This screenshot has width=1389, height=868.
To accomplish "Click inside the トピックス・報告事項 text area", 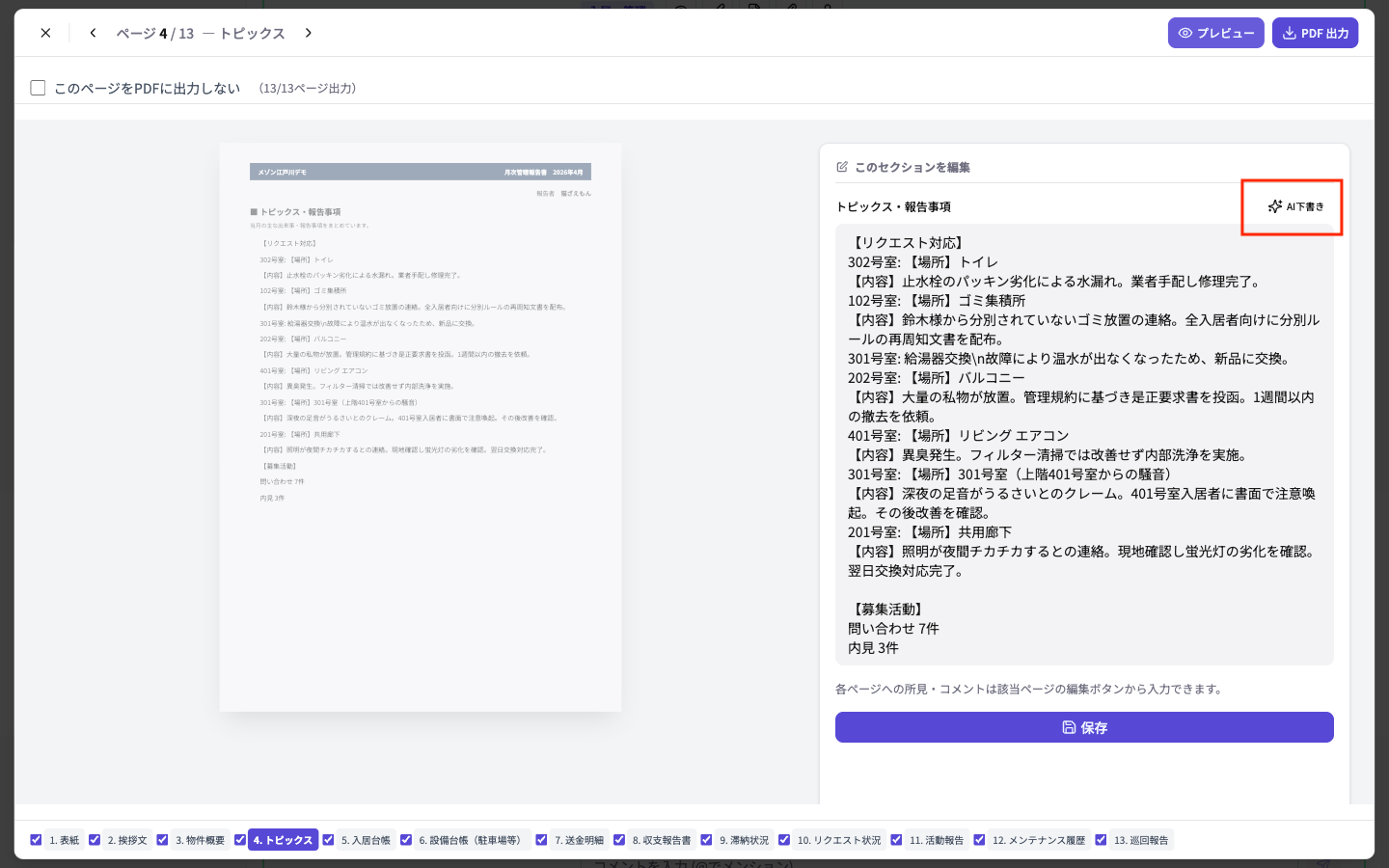I will tap(1084, 445).
